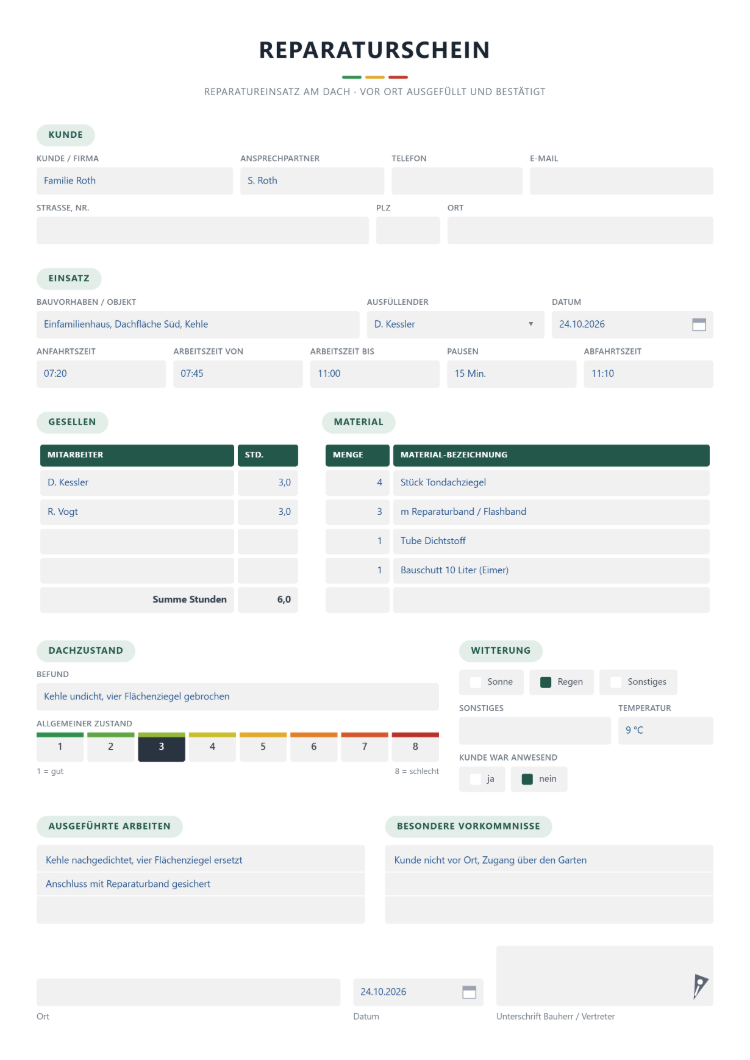Edit Arbeitszeit von value 07:45

(238, 374)
